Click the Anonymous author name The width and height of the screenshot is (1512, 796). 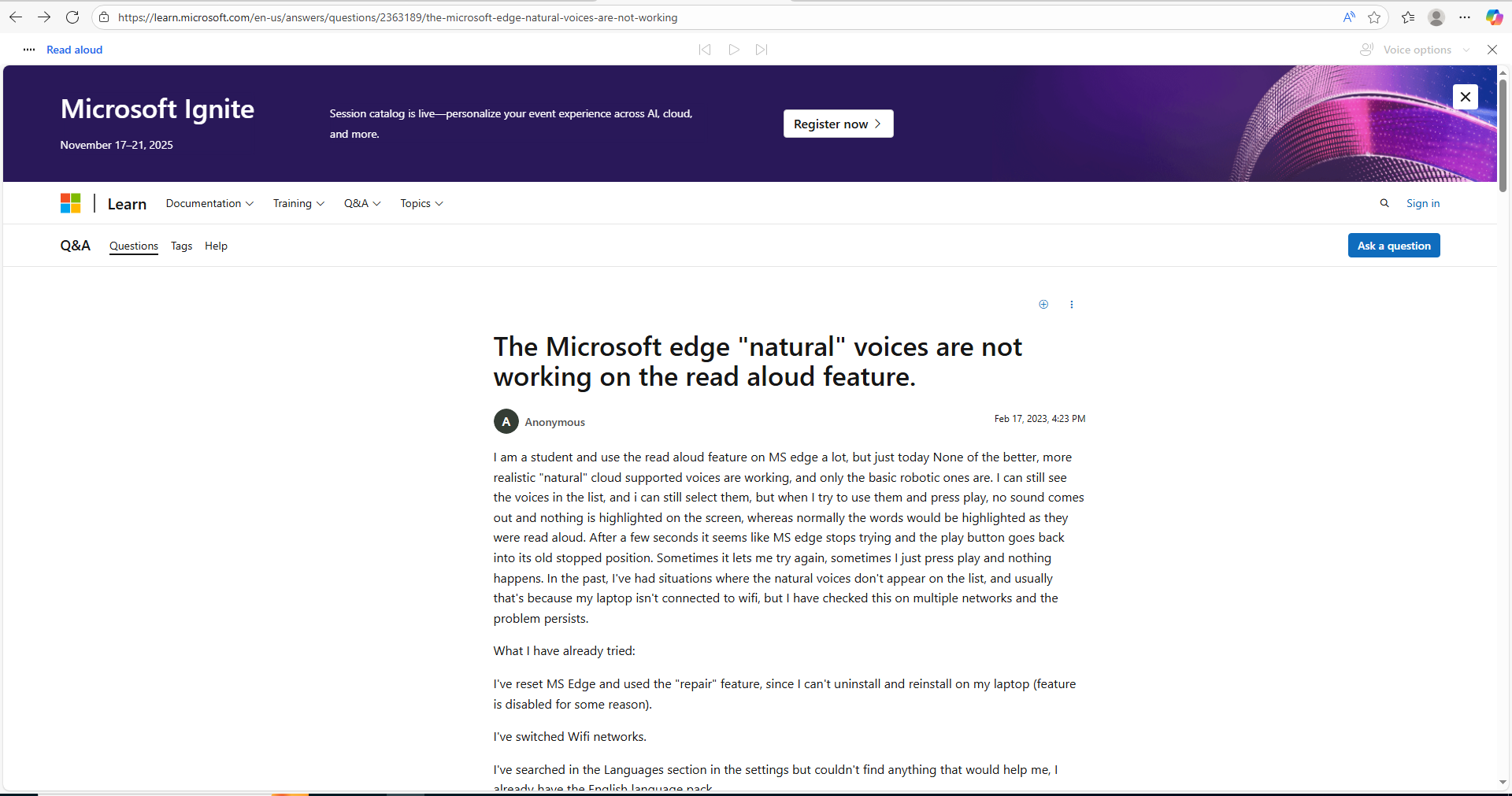(x=555, y=422)
